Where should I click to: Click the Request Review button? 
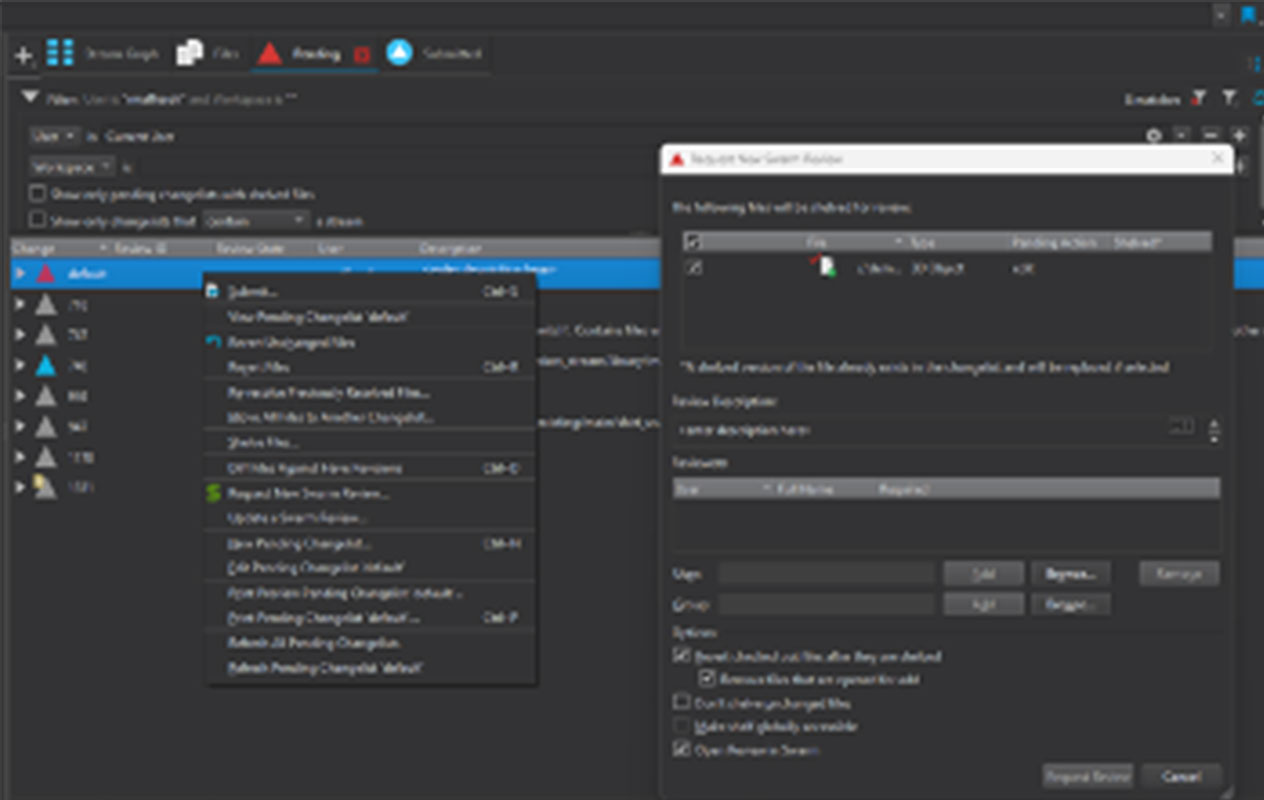pos(1087,776)
